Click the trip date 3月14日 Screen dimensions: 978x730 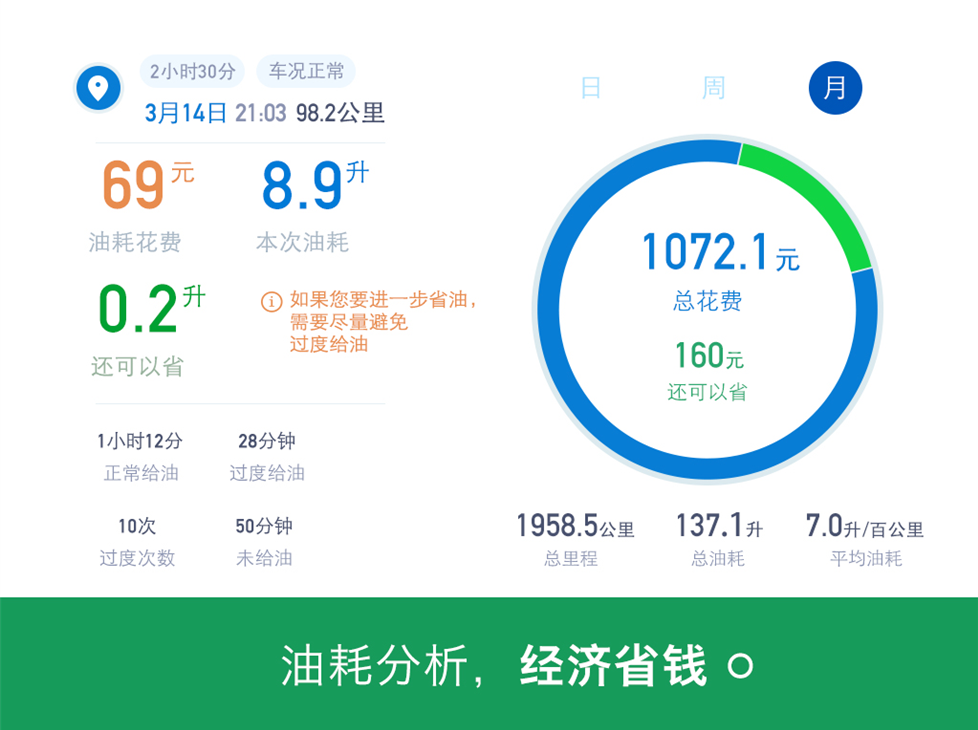(185, 113)
